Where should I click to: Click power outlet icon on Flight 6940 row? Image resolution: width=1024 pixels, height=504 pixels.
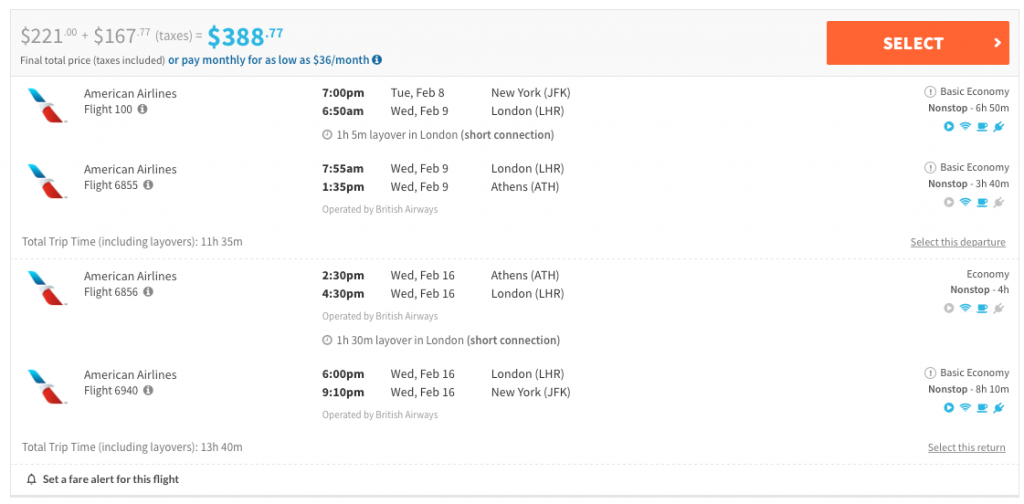(x=998, y=407)
